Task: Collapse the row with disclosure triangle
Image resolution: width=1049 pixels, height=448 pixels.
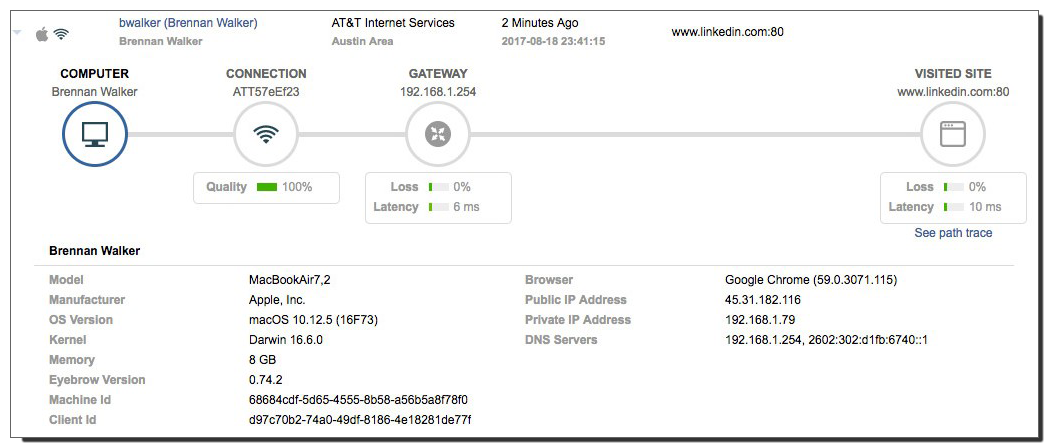Action: tap(17, 33)
